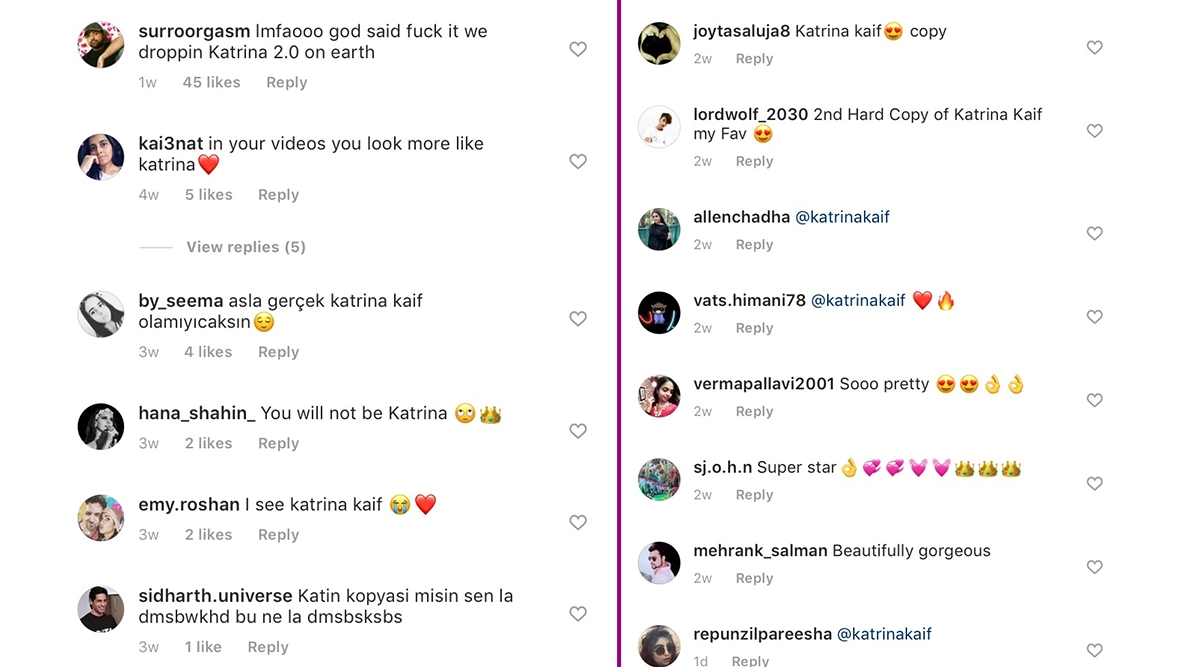Toggle like on mehrank_salman's comment
Image resolution: width=1200 pixels, height=667 pixels.
click(x=1095, y=567)
